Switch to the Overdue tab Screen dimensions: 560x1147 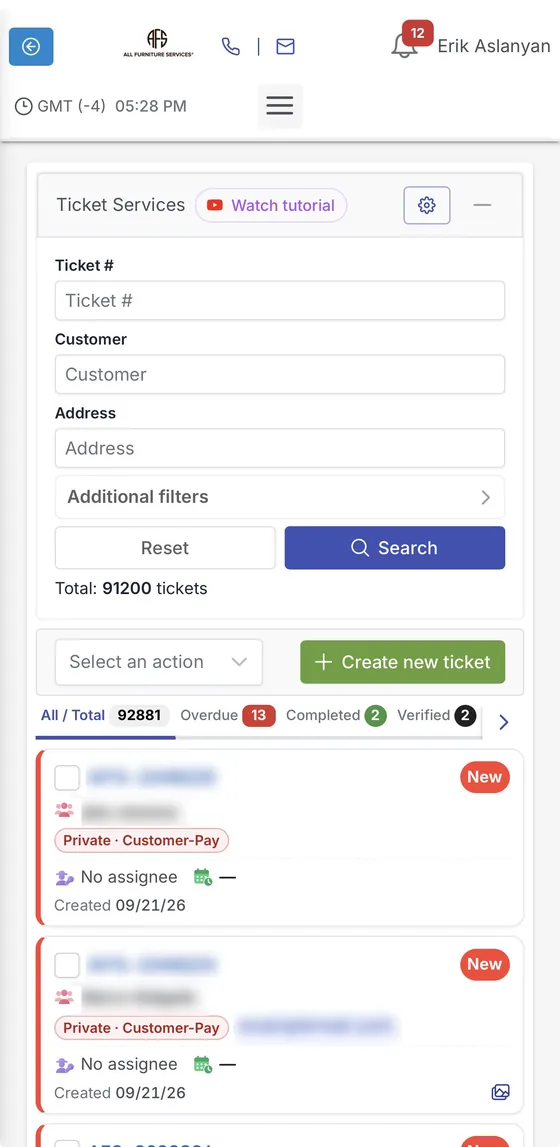point(227,715)
